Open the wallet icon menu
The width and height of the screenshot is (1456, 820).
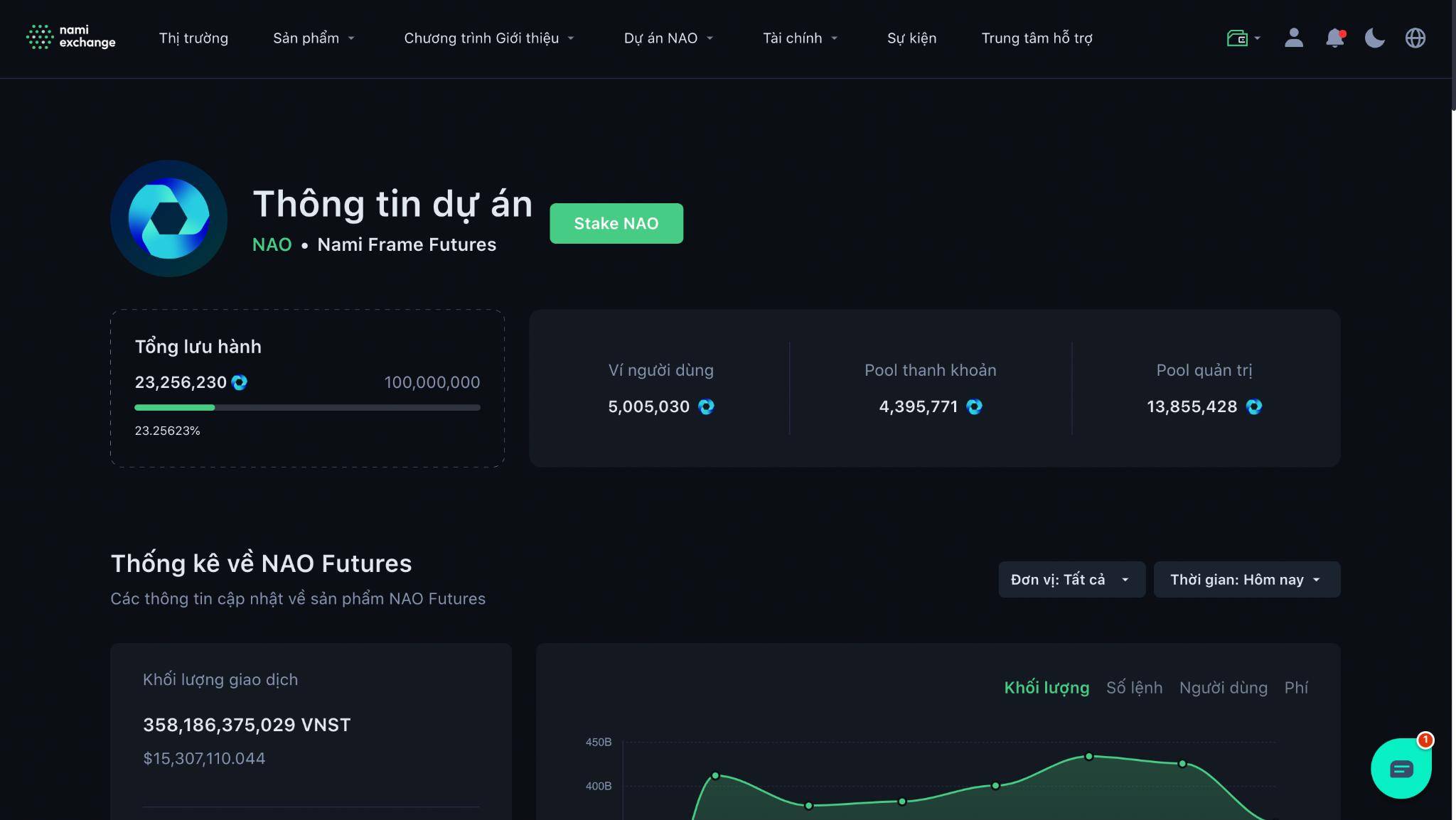click(1237, 38)
